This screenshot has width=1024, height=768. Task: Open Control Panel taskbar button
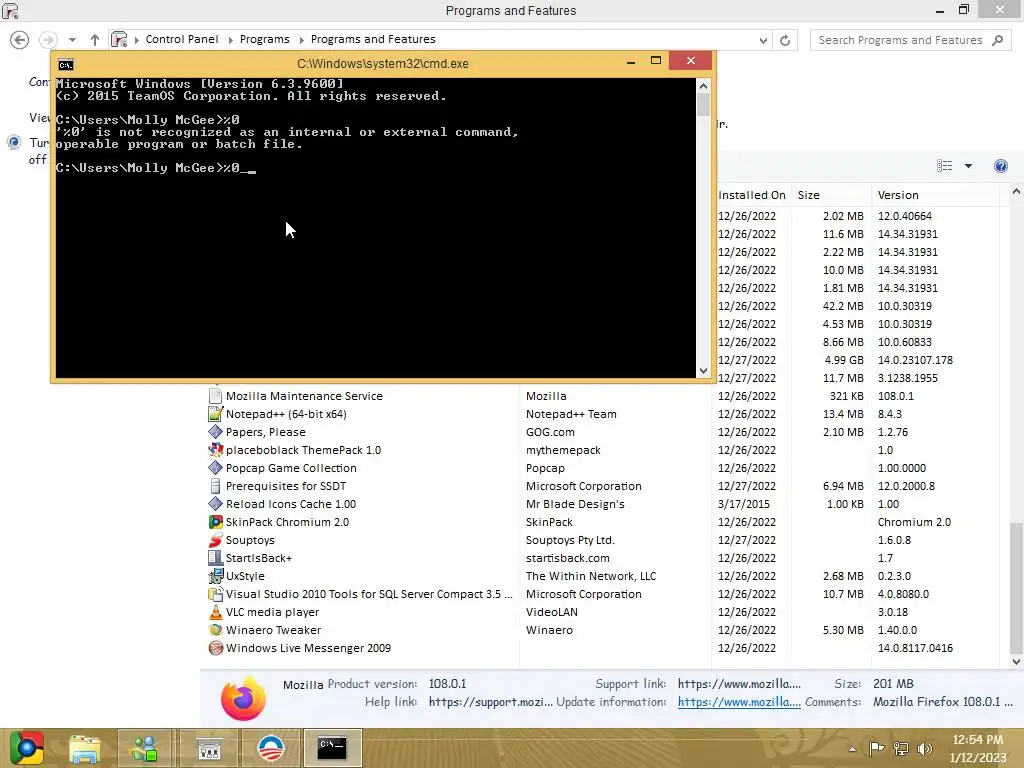[x=209, y=748]
